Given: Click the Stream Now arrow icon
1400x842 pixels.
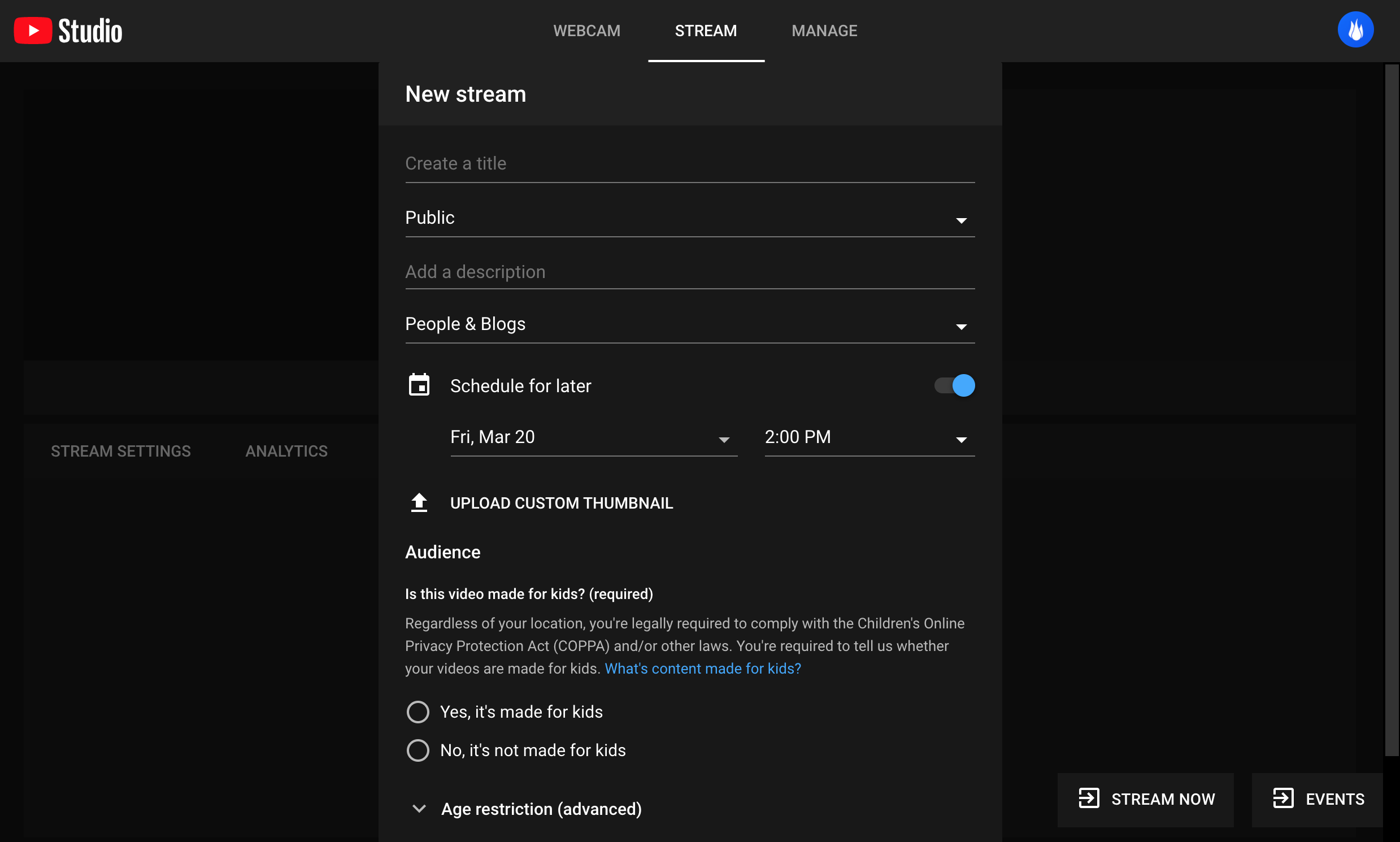Looking at the screenshot, I should click(x=1089, y=798).
